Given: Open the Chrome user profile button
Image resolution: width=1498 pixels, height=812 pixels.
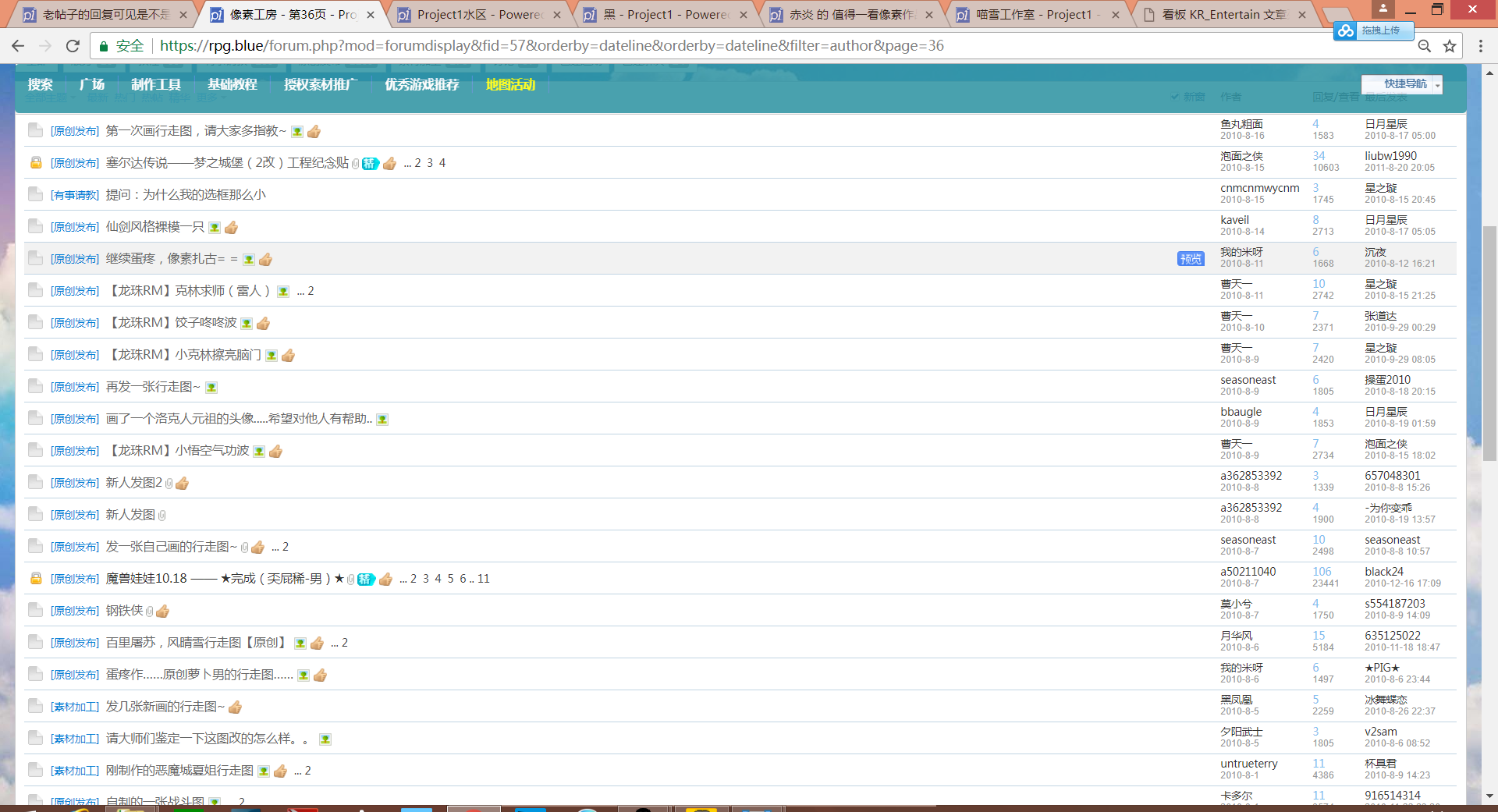Looking at the screenshot, I should 1383,9.
